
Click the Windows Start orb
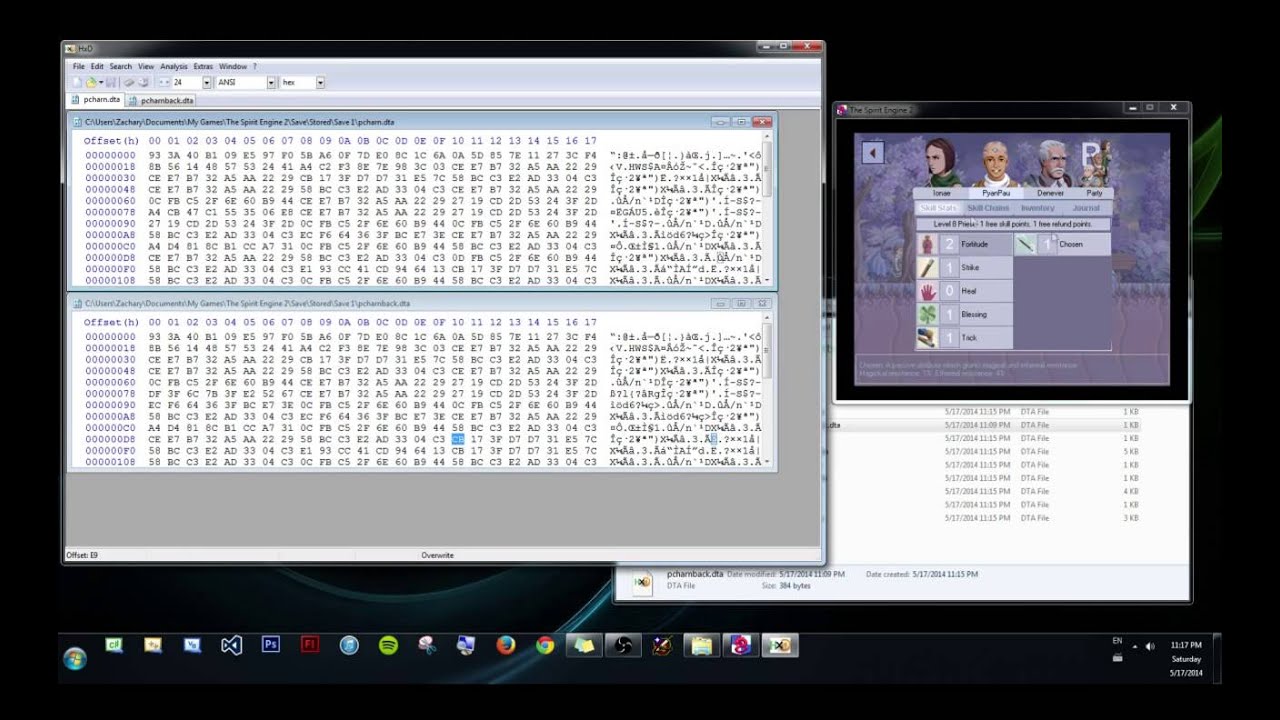pyautogui.click(x=75, y=658)
